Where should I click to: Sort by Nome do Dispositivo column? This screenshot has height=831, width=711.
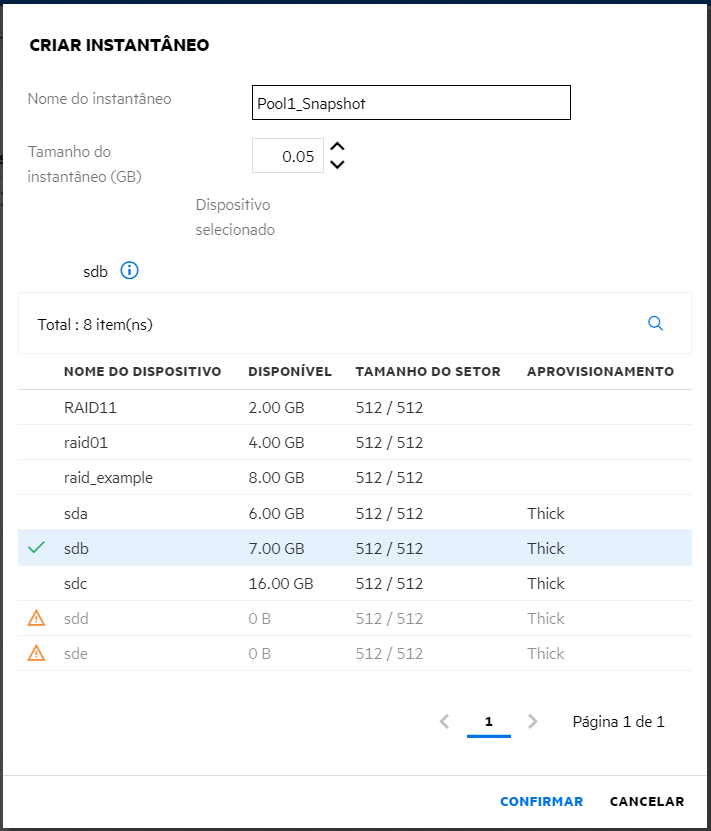click(142, 372)
